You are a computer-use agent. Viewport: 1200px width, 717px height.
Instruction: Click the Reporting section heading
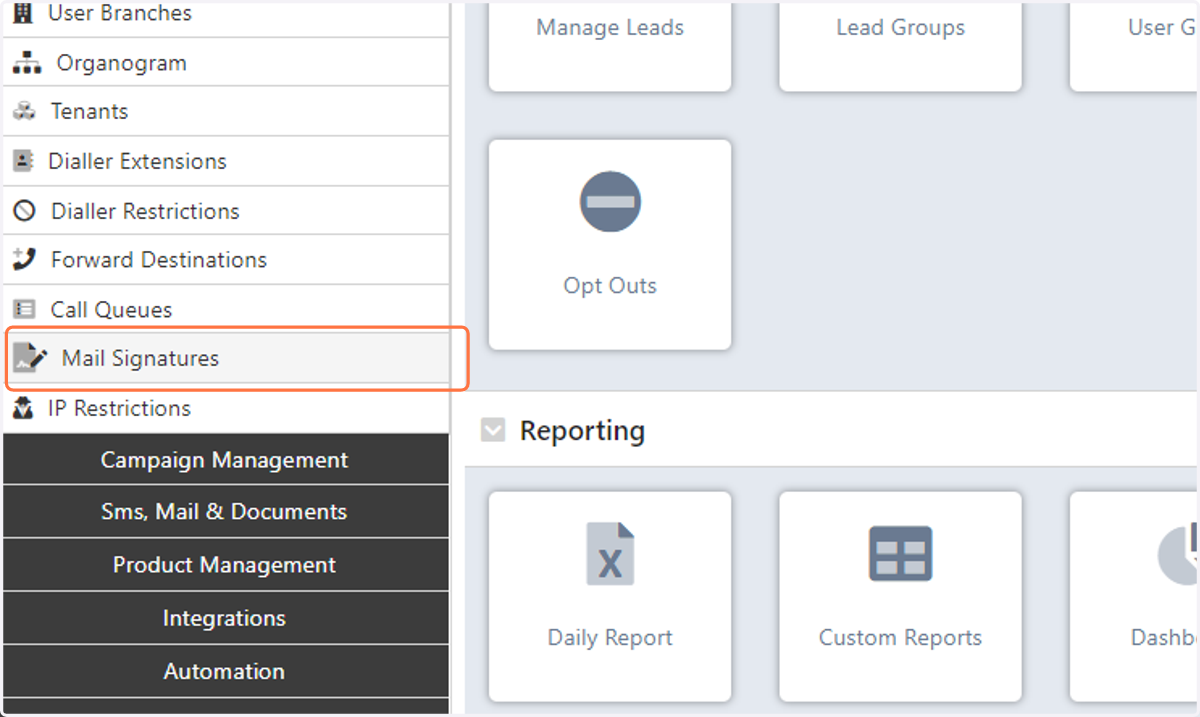[x=582, y=431]
